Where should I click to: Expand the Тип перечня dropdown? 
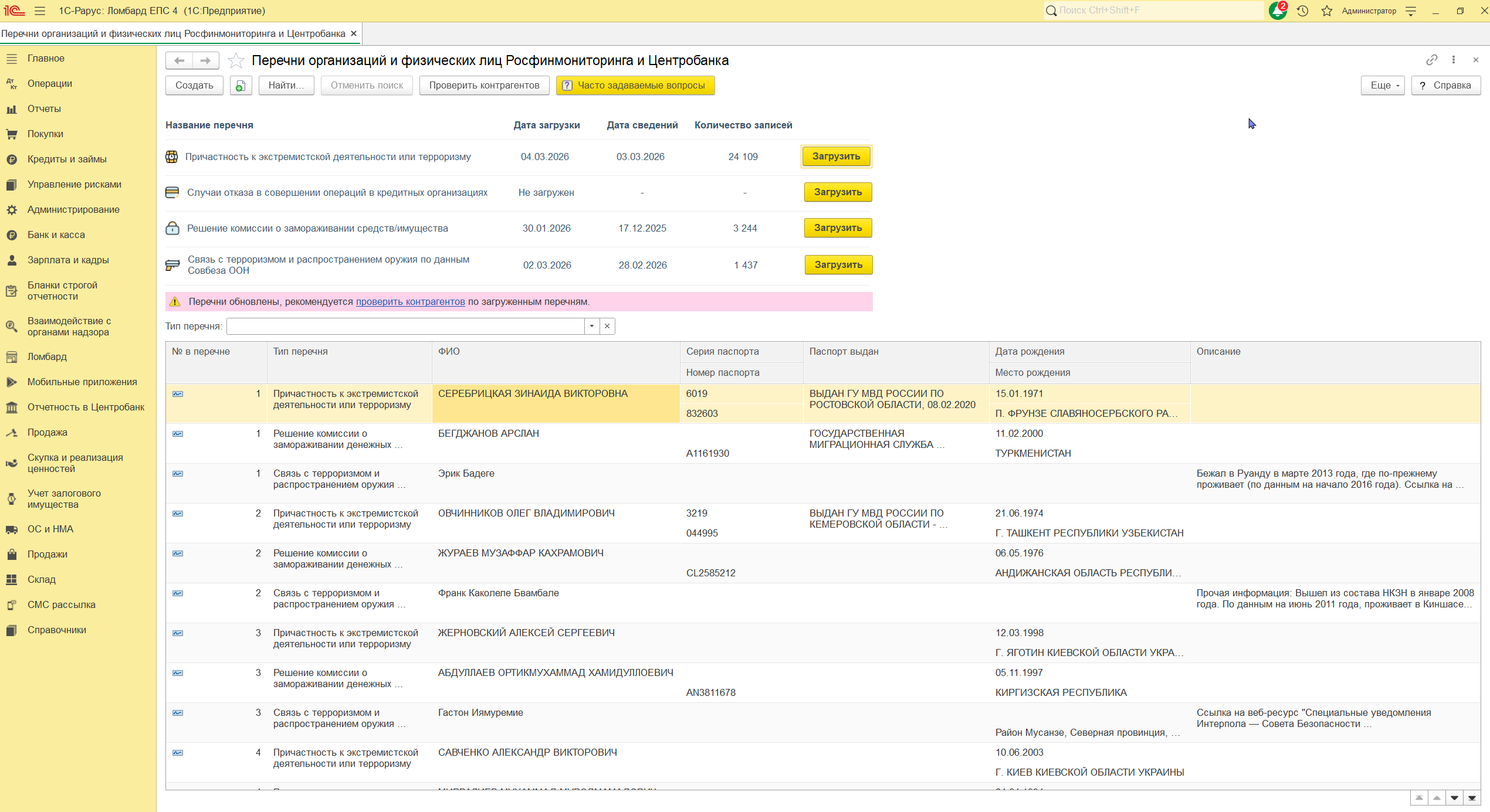[x=592, y=326]
